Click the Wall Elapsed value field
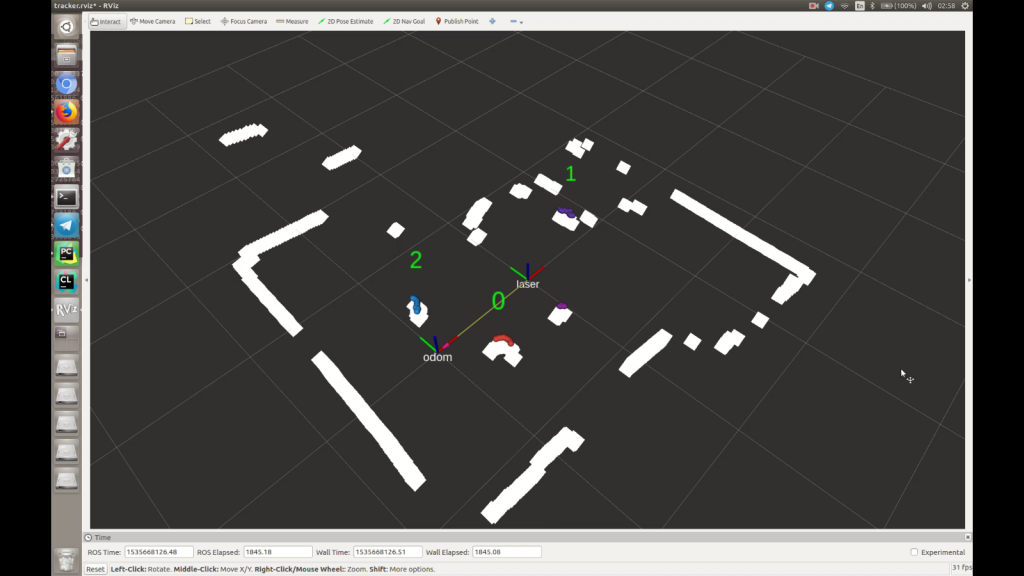 point(506,552)
